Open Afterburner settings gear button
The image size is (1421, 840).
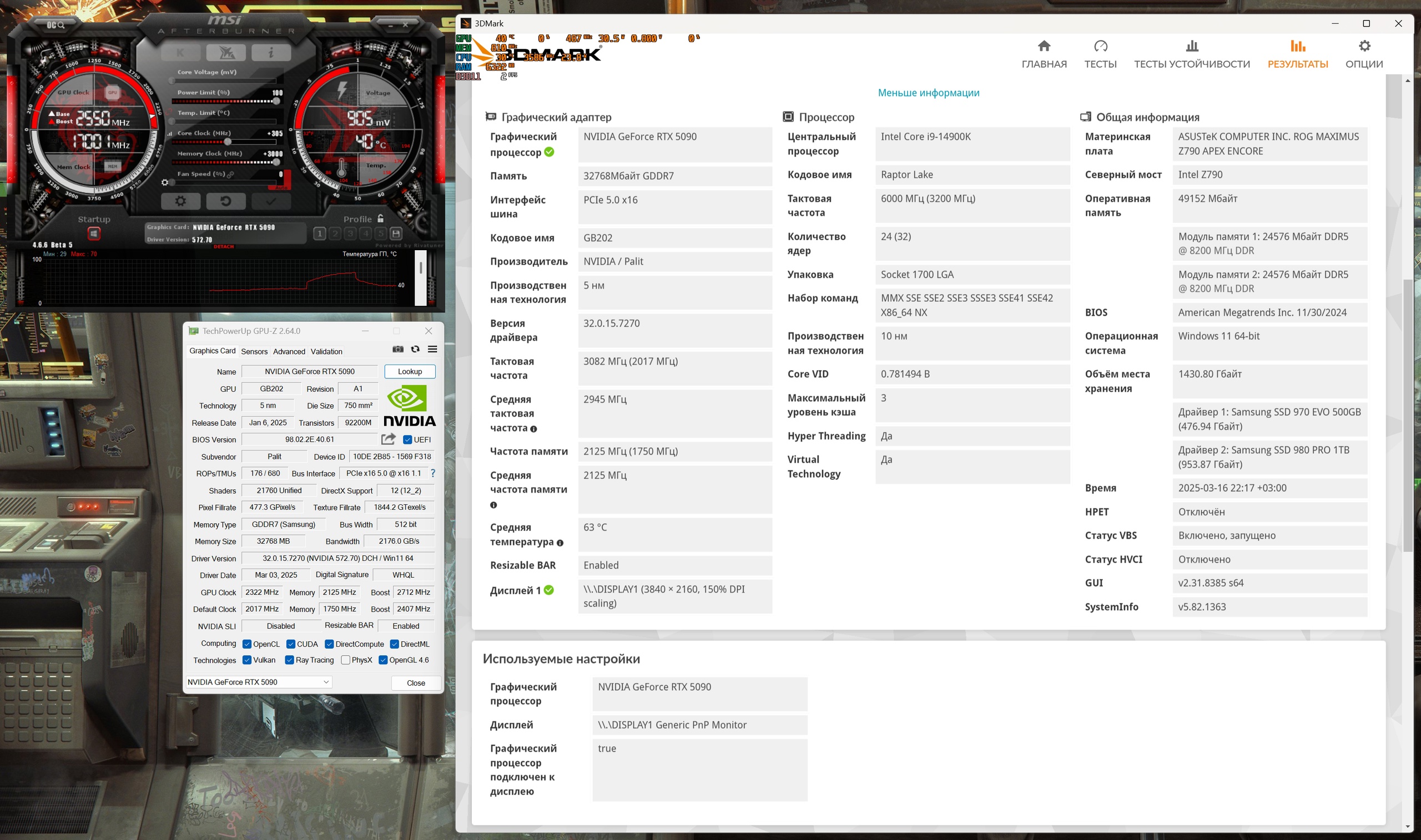180,201
